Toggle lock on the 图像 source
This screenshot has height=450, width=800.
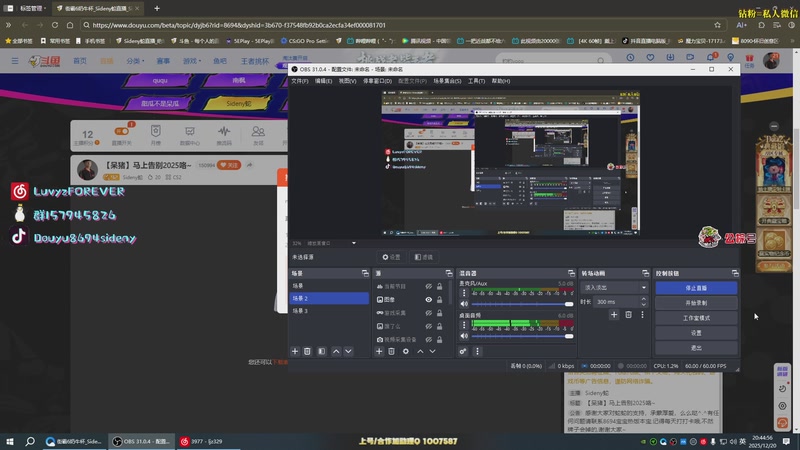[x=439, y=299]
